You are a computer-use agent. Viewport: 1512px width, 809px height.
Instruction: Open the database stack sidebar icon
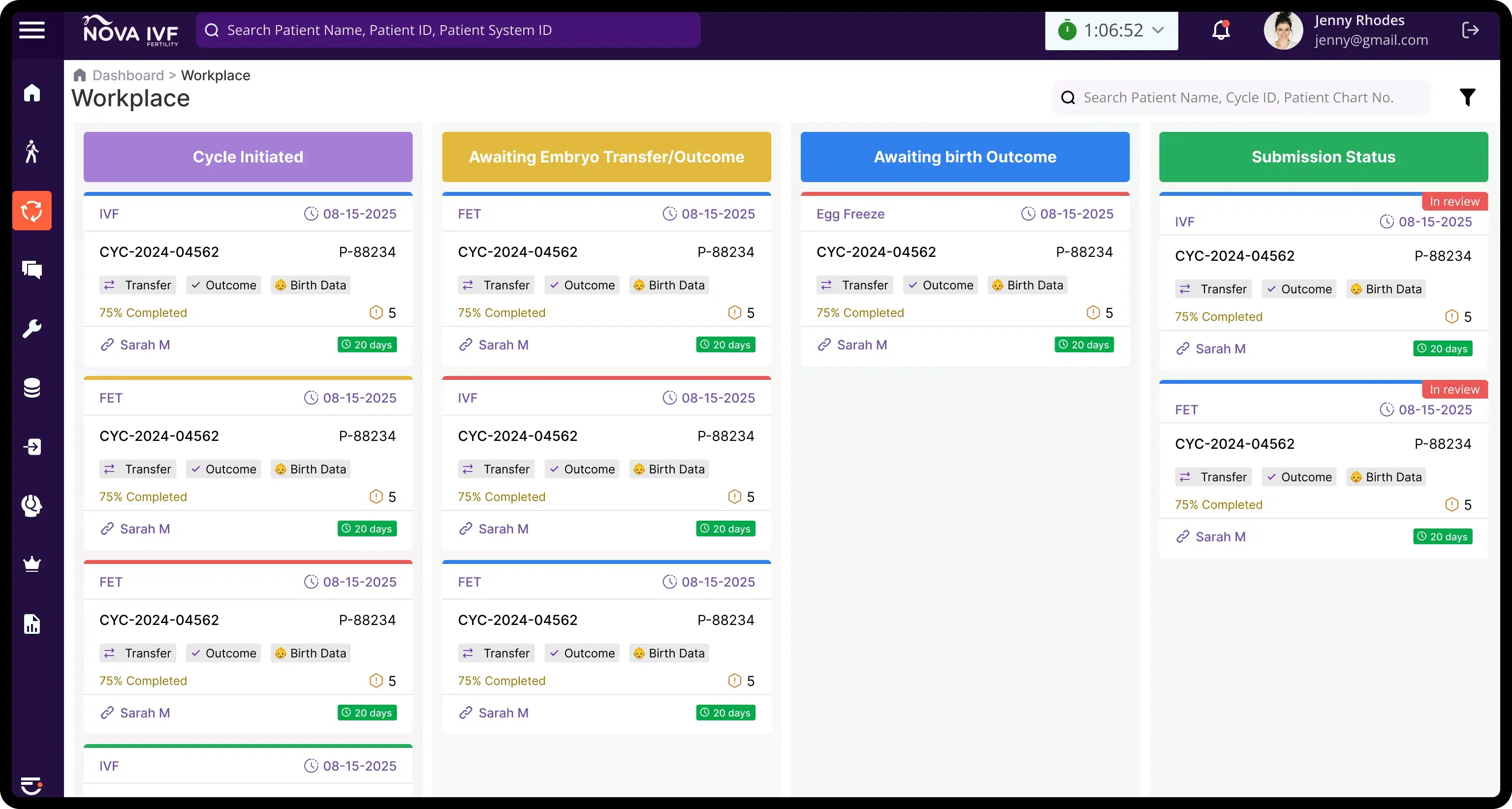pos(31,388)
